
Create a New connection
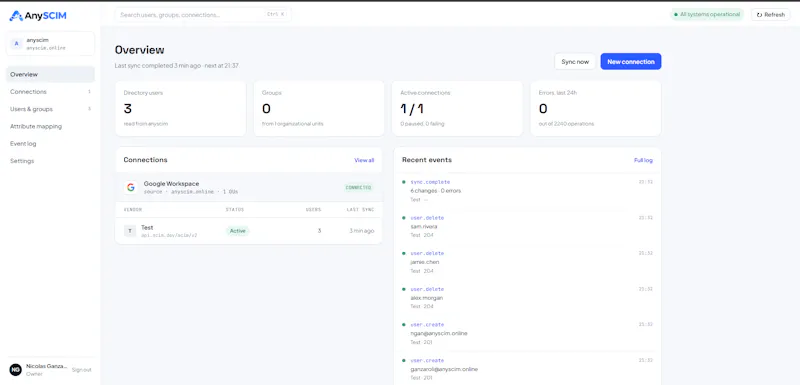[x=631, y=62]
